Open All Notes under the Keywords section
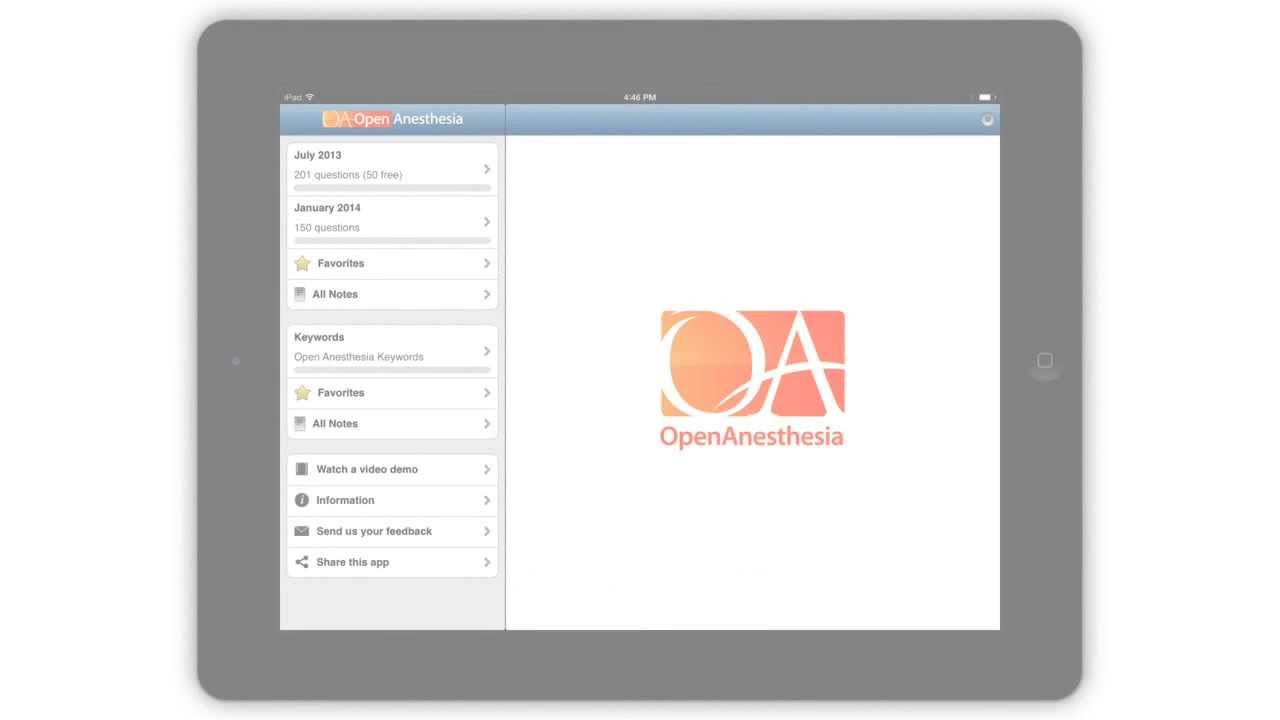Image resolution: width=1280 pixels, height=720 pixels. (392, 424)
